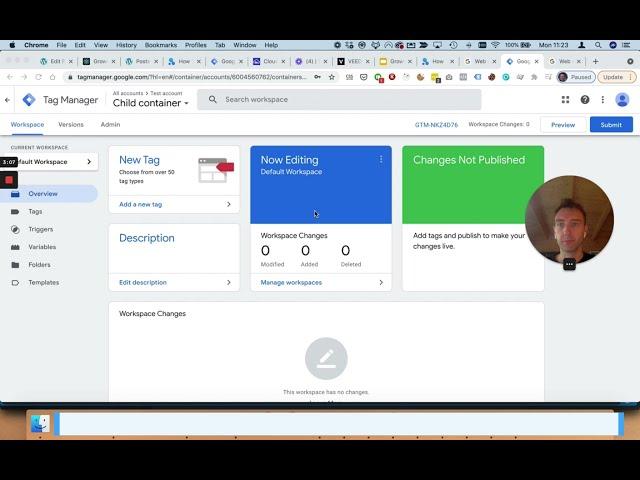The height and width of the screenshot is (480, 640).
Task: Click the Tags sidebar icon
Action: click(15, 211)
